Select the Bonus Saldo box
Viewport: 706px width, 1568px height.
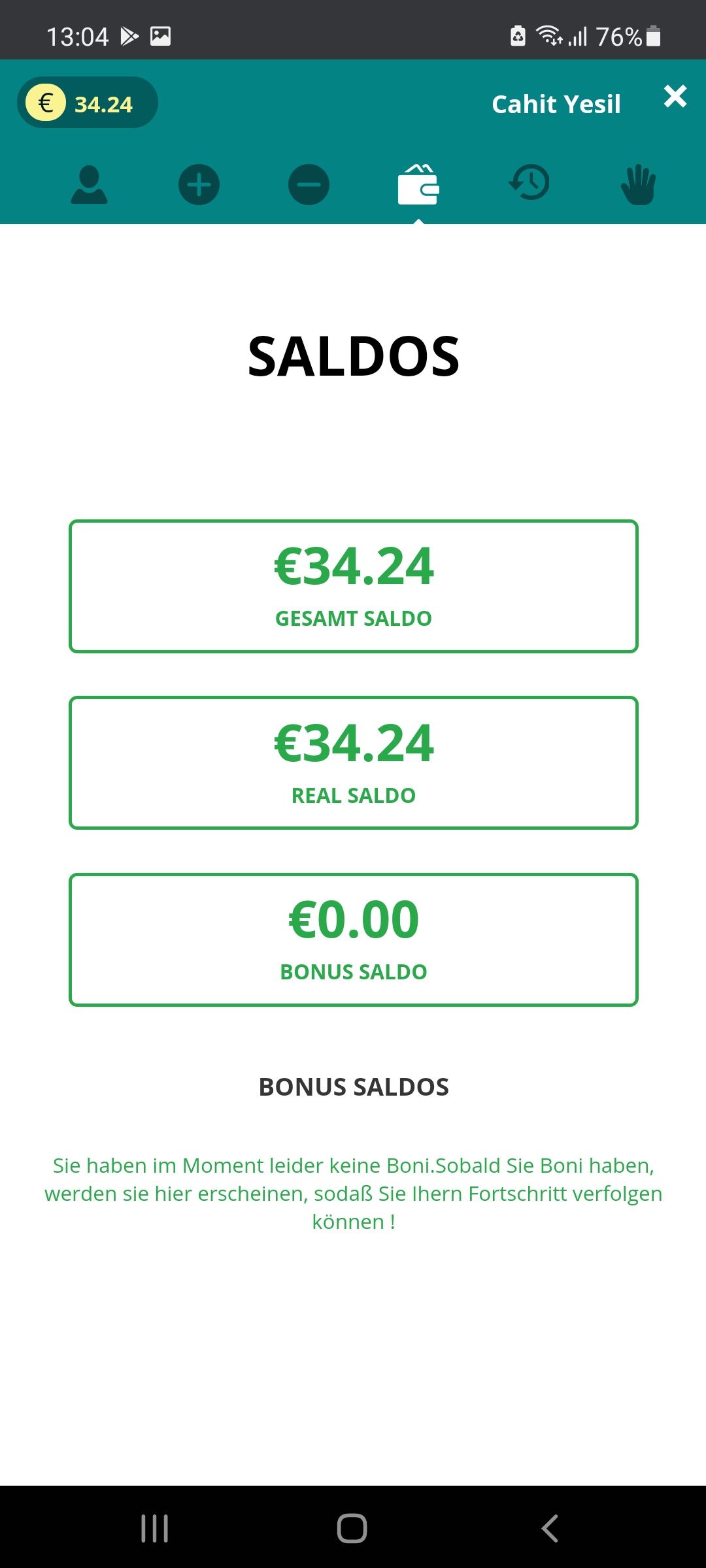353,939
